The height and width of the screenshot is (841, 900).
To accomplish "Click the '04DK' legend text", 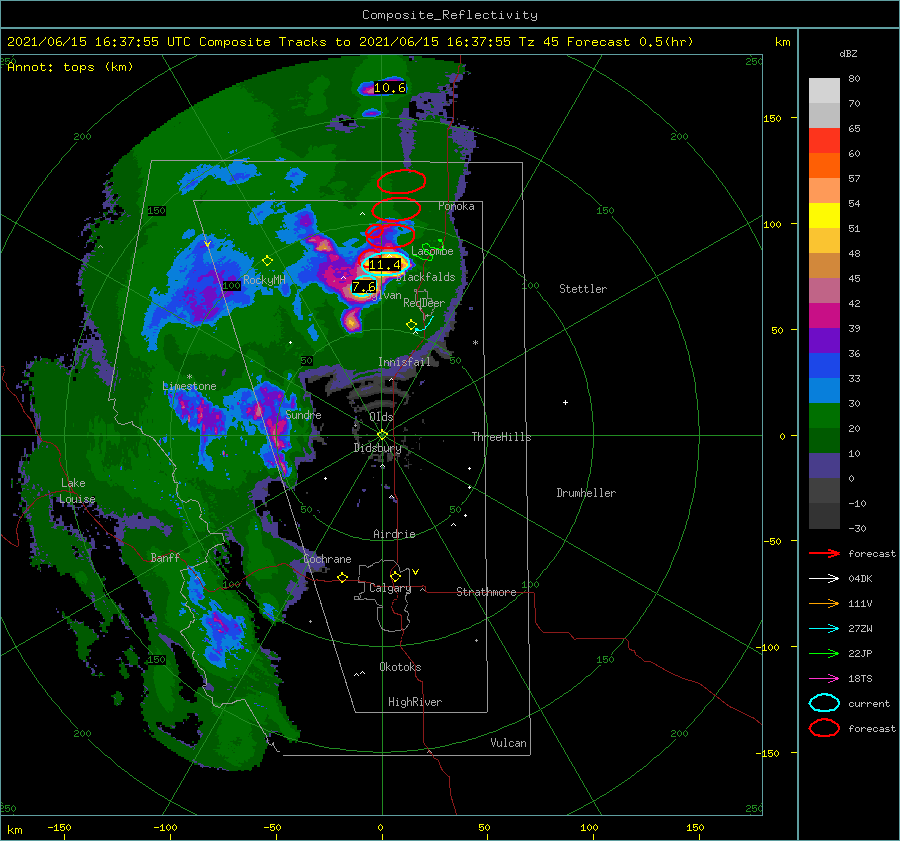I will [x=860, y=579].
